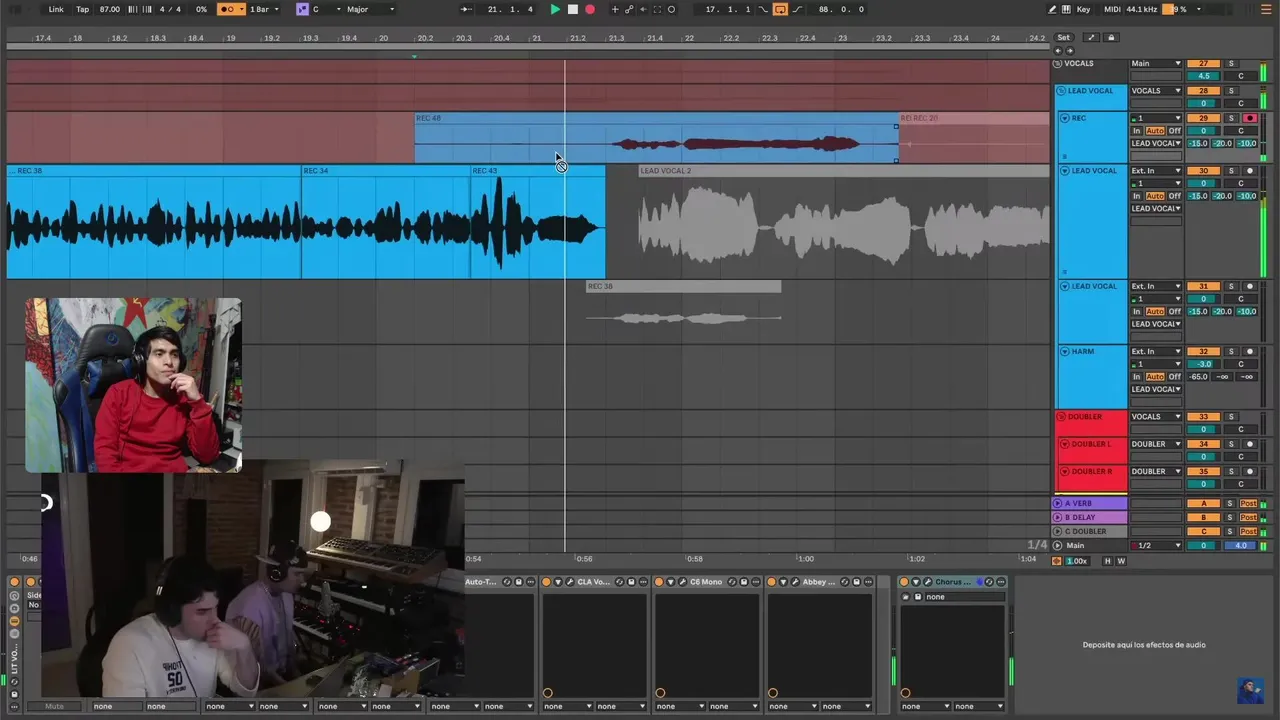Screen dimensions: 1280x720
Task: Toggle the automation mode icon beside Set
Action: 1091,38
